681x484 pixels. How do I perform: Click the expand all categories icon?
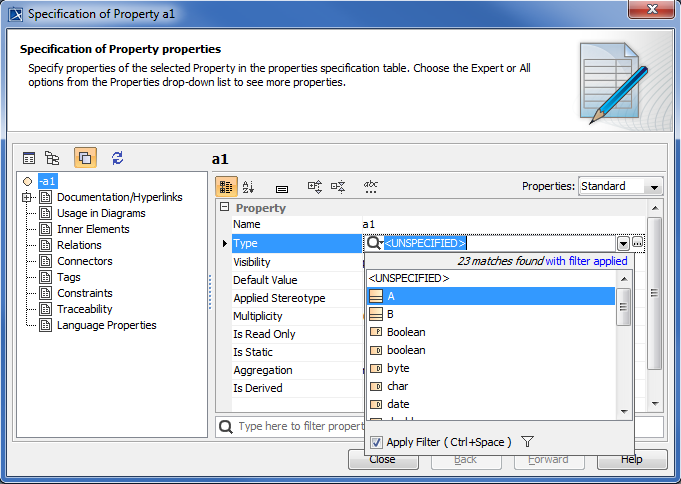click(314, 187)
